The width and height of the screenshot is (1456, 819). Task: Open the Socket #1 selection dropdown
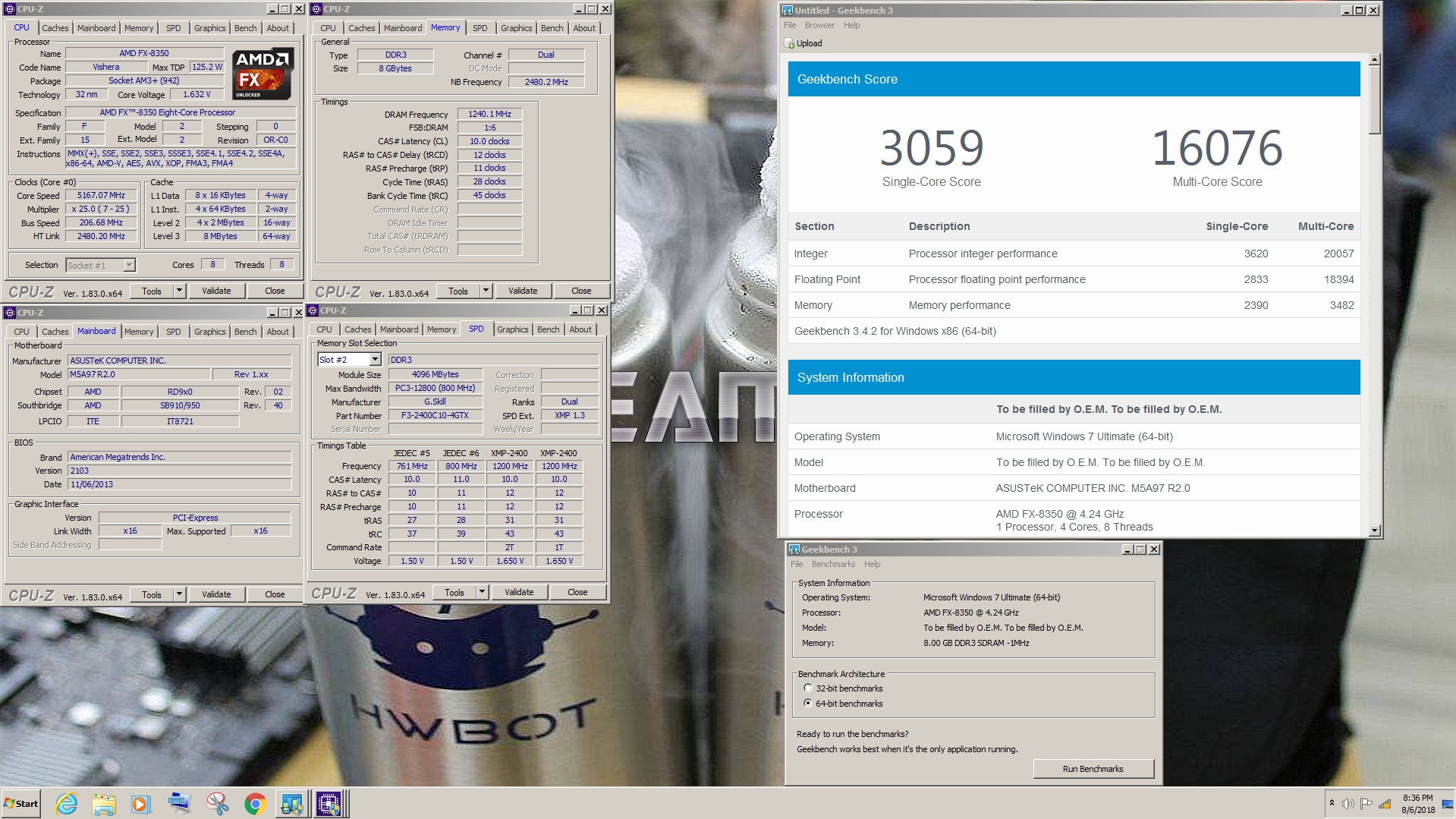[129, 265]
